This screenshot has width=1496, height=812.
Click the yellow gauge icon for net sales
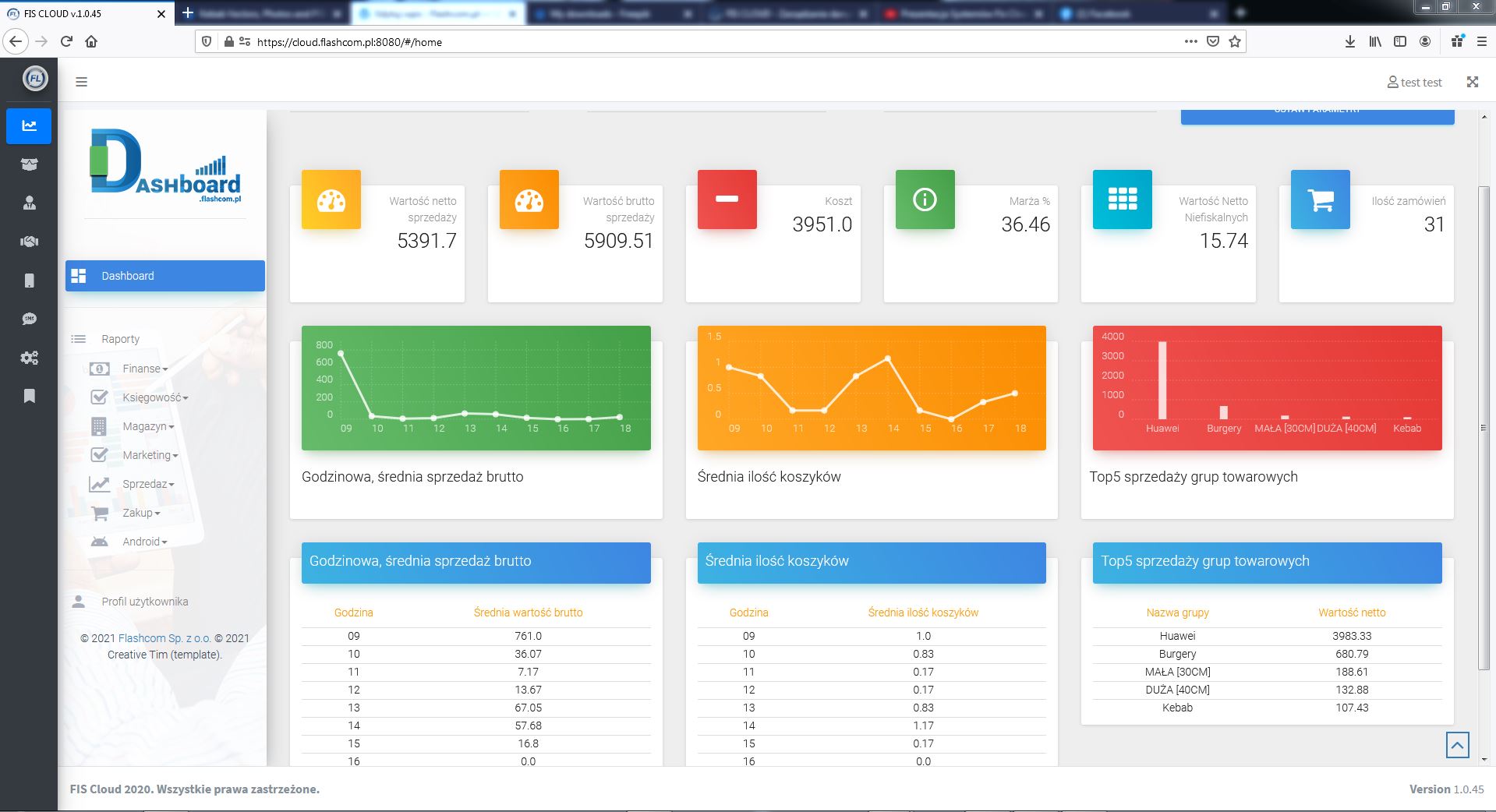tap(331, 199)
